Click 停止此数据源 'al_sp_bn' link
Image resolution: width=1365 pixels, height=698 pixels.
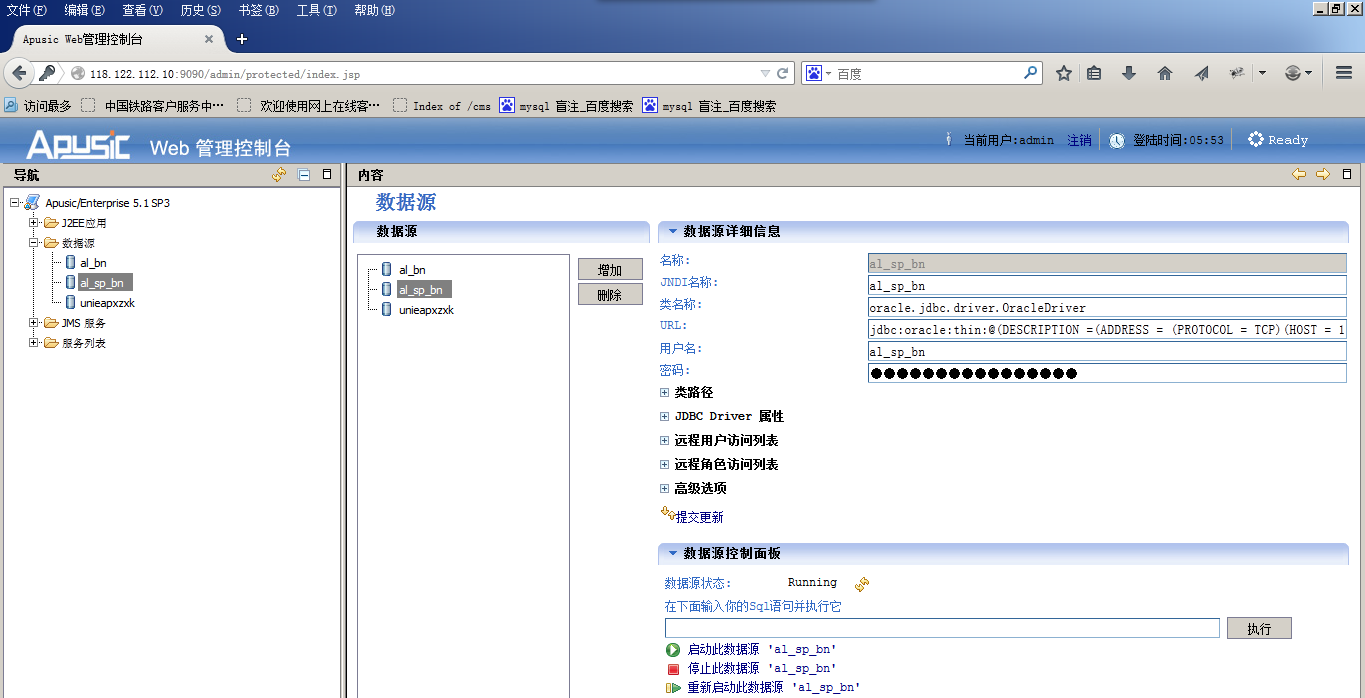click(762, 669)
